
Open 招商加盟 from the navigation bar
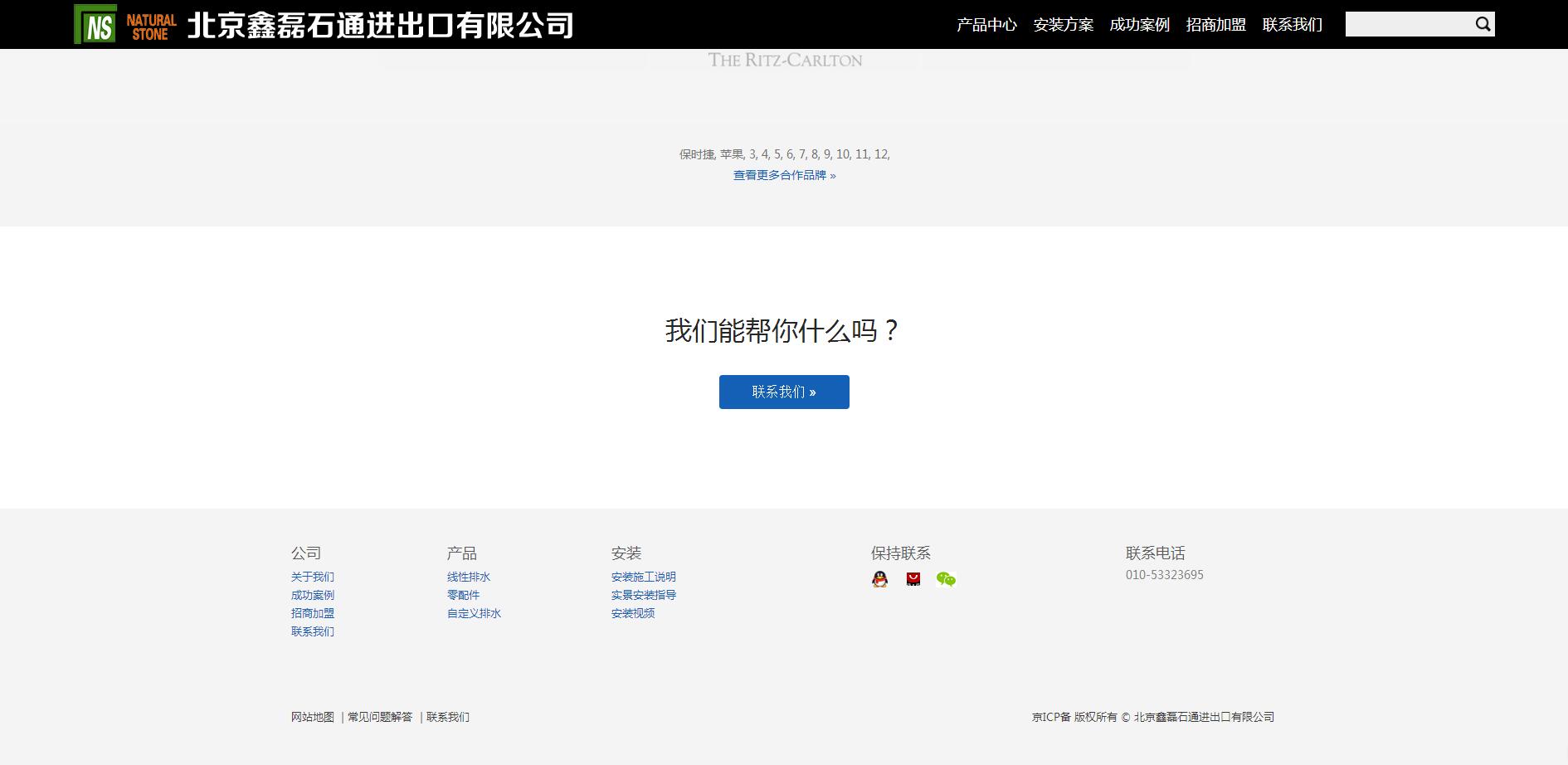pyautogui.click(x=1215, y=25)
